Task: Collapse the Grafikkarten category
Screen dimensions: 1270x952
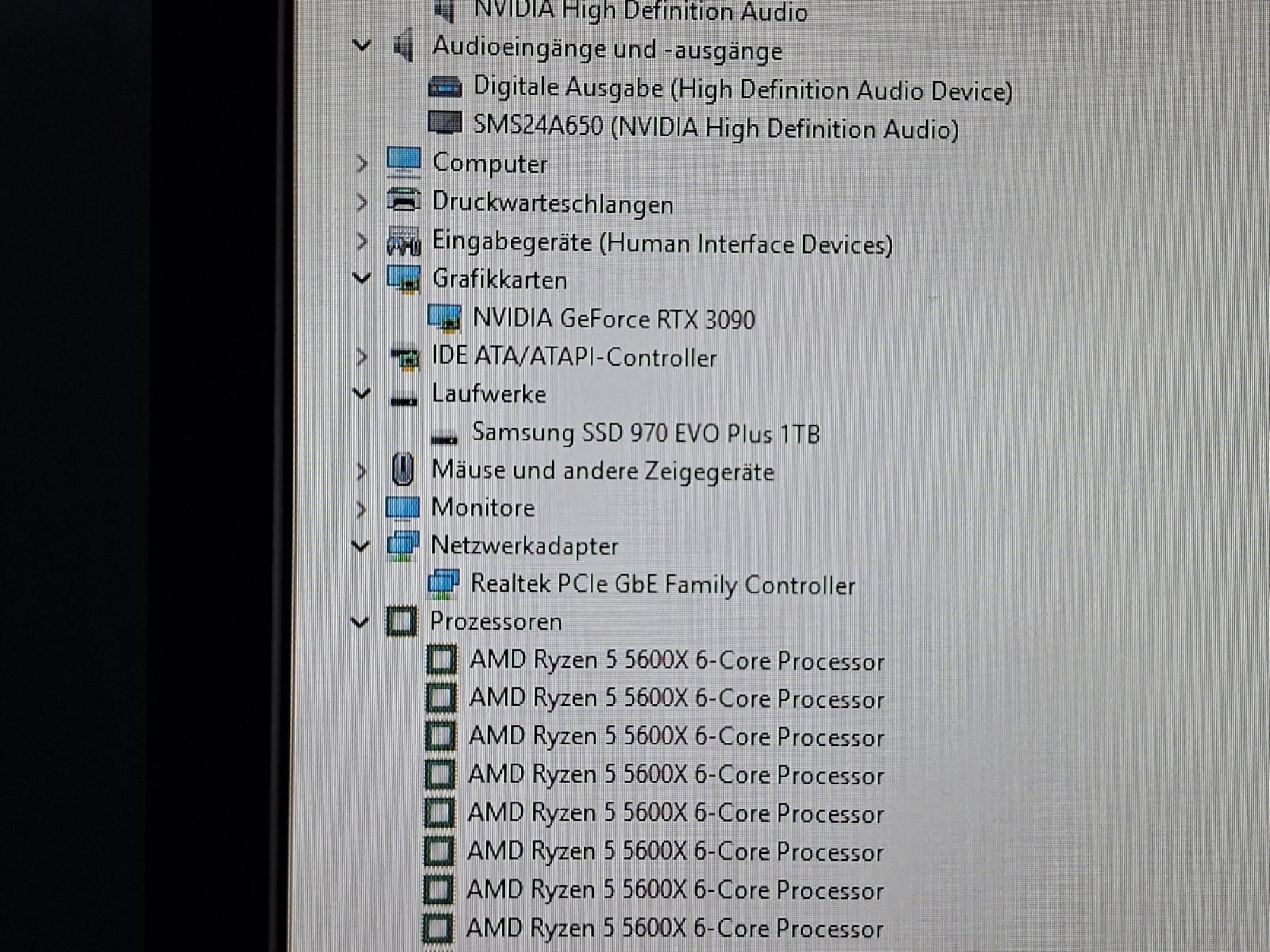Action: [361, 278]
